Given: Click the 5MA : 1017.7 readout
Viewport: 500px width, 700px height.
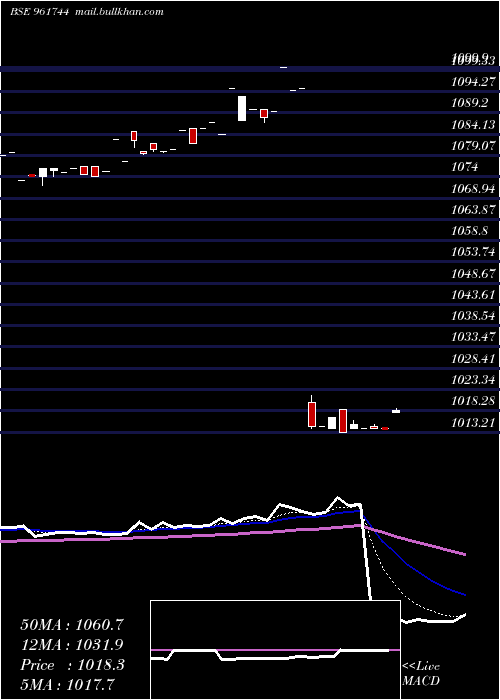Looking at the screenshot, I should coord(67,684).
